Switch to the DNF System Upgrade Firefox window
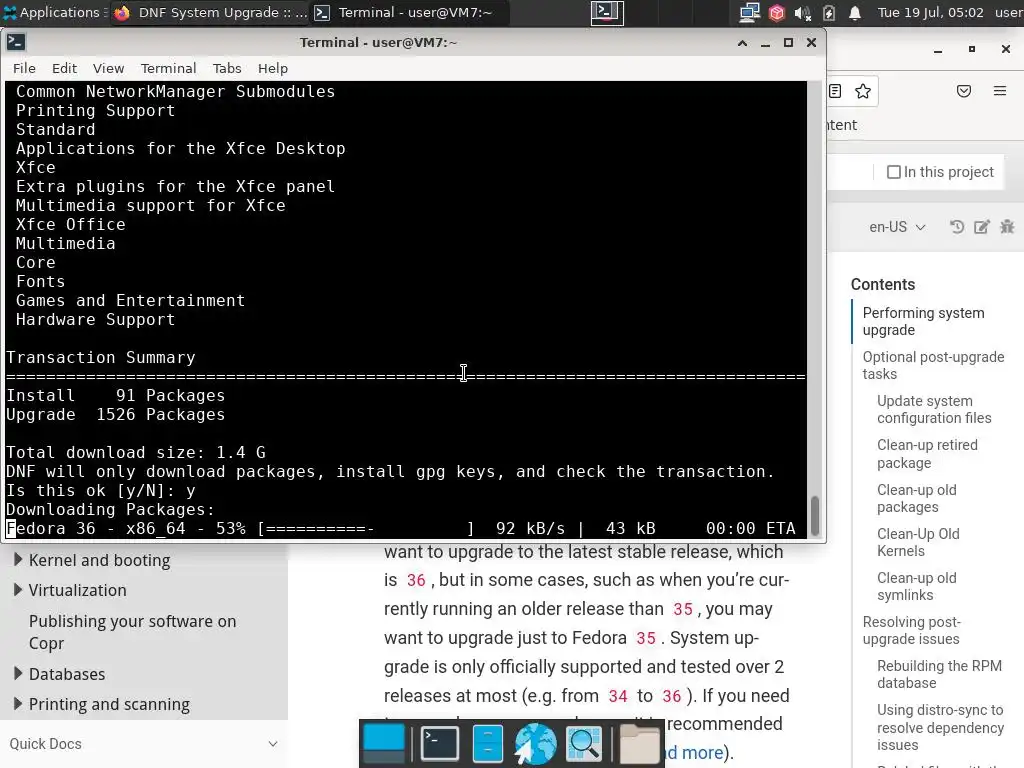 click(210, 12)
